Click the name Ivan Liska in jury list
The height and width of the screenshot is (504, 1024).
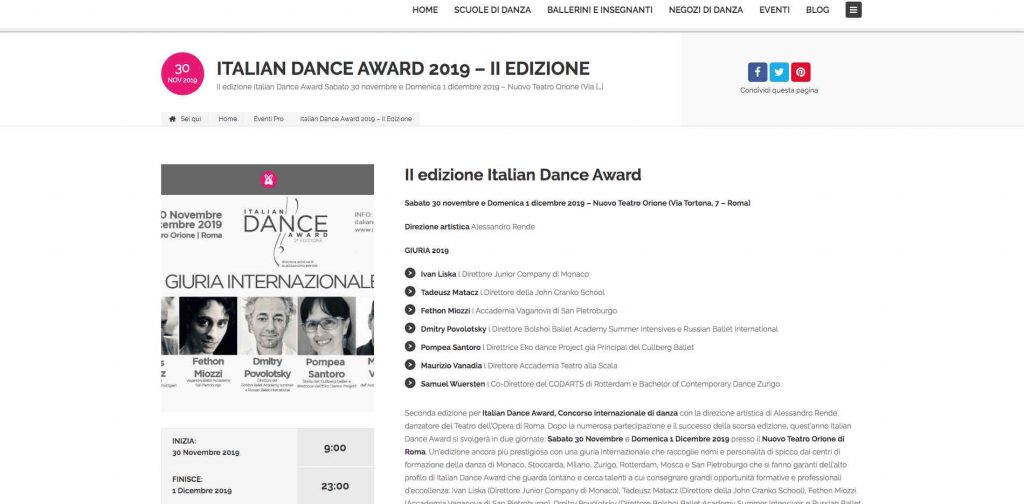[x=438, y=274]
